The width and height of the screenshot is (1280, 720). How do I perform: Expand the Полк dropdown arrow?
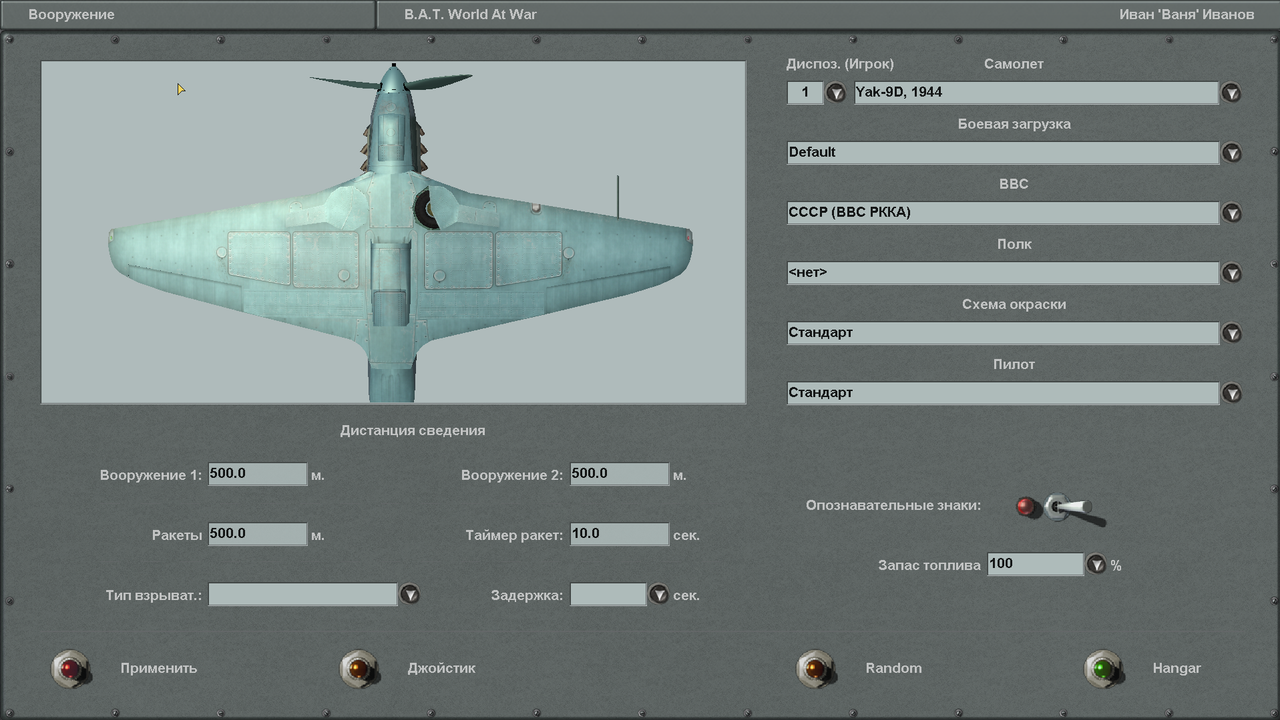tap(1232, 273)
